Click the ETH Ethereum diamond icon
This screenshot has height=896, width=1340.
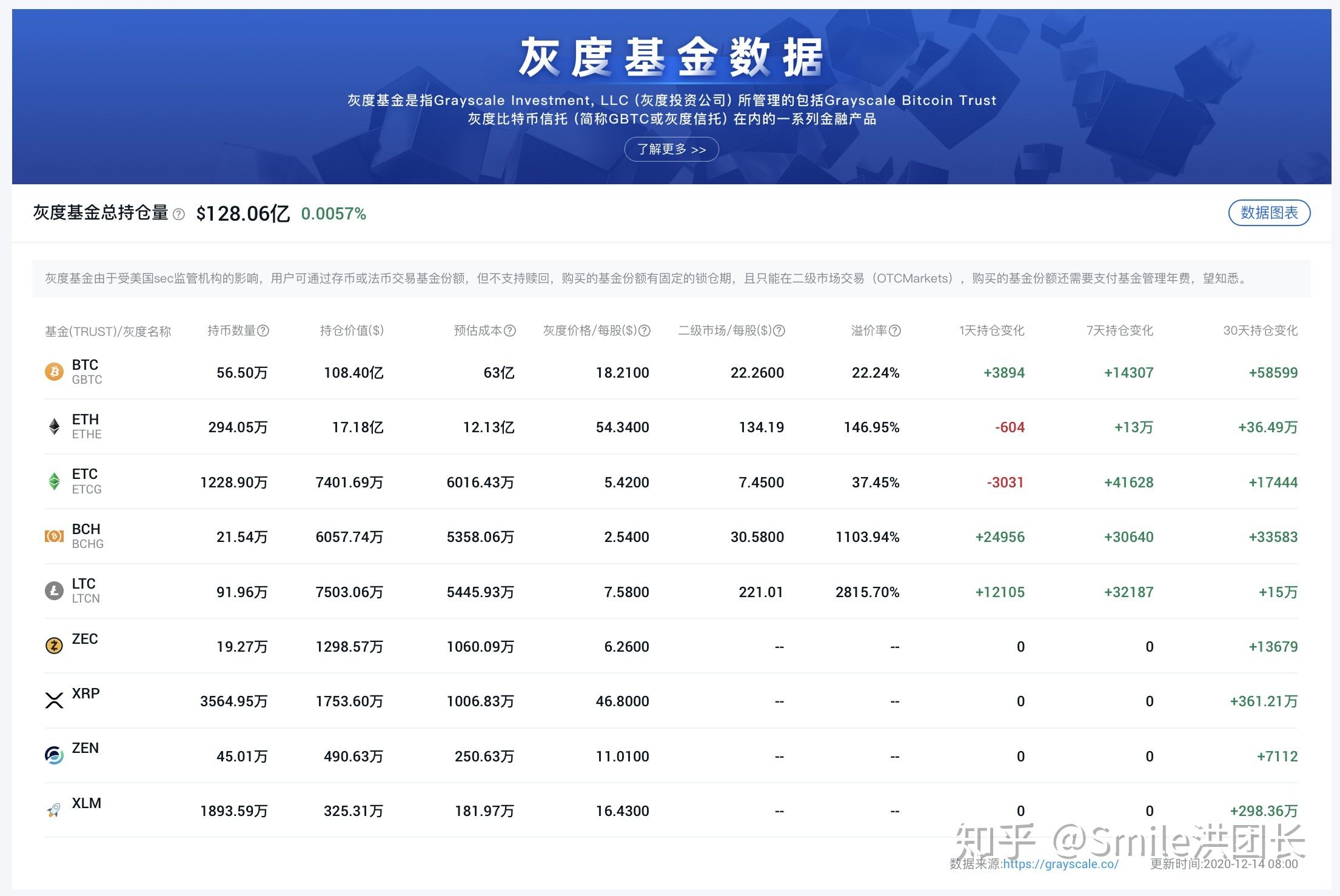pos(54,427)
